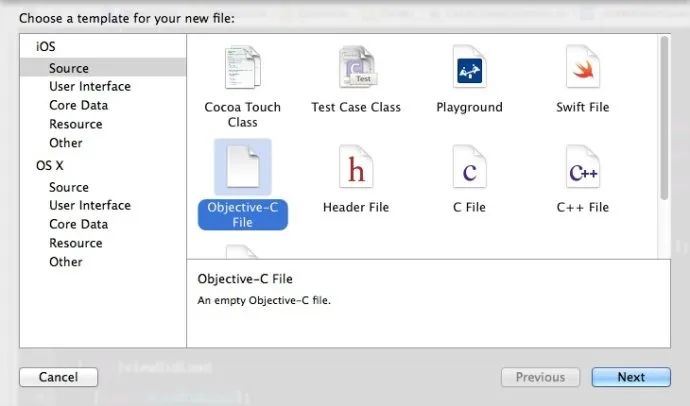Viewport: 690px width, 406px height.
Task: Select Resource under iOS
Action: click(76, 124)
